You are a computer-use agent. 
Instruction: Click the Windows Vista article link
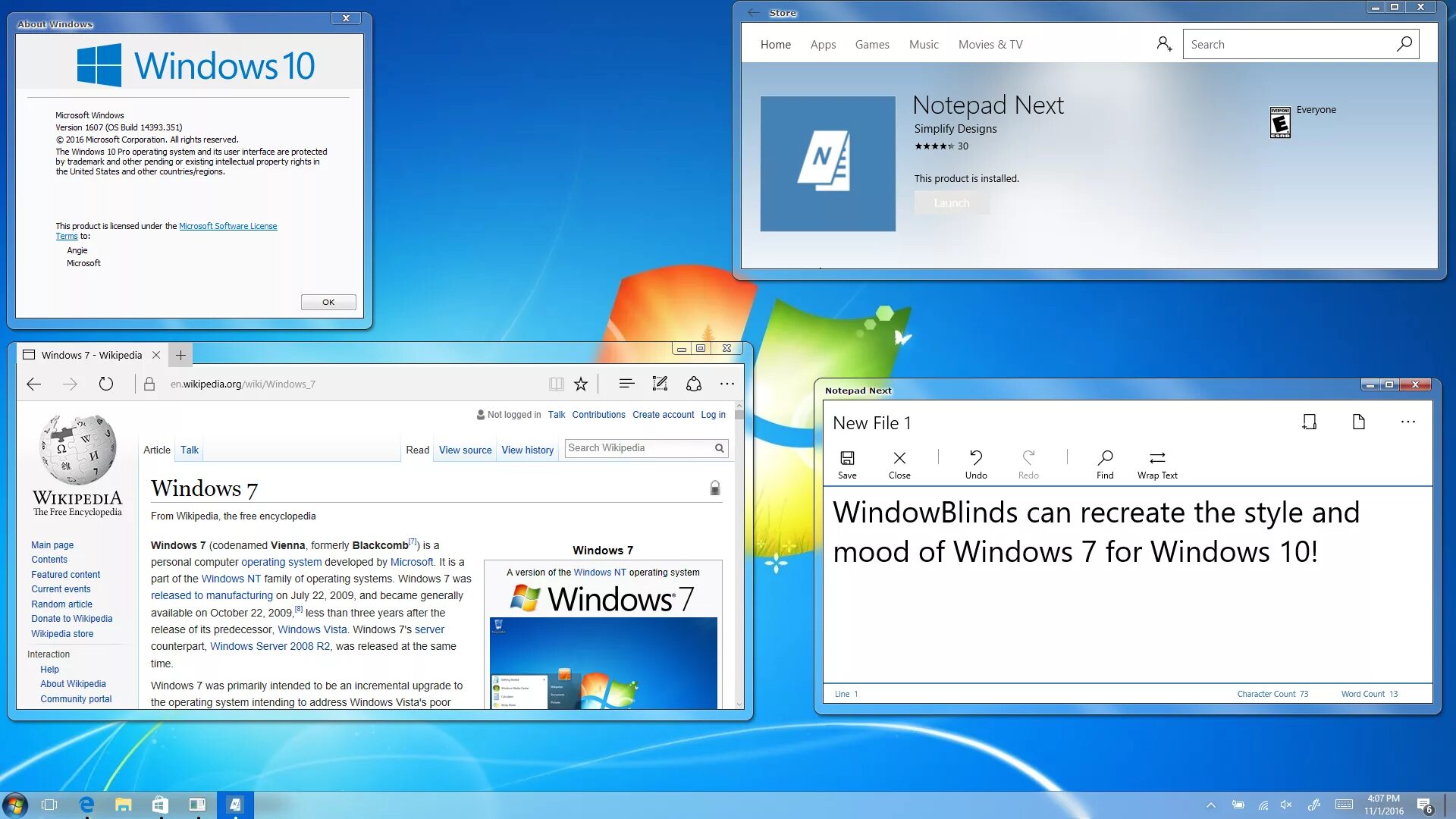(x=312, y=629)
